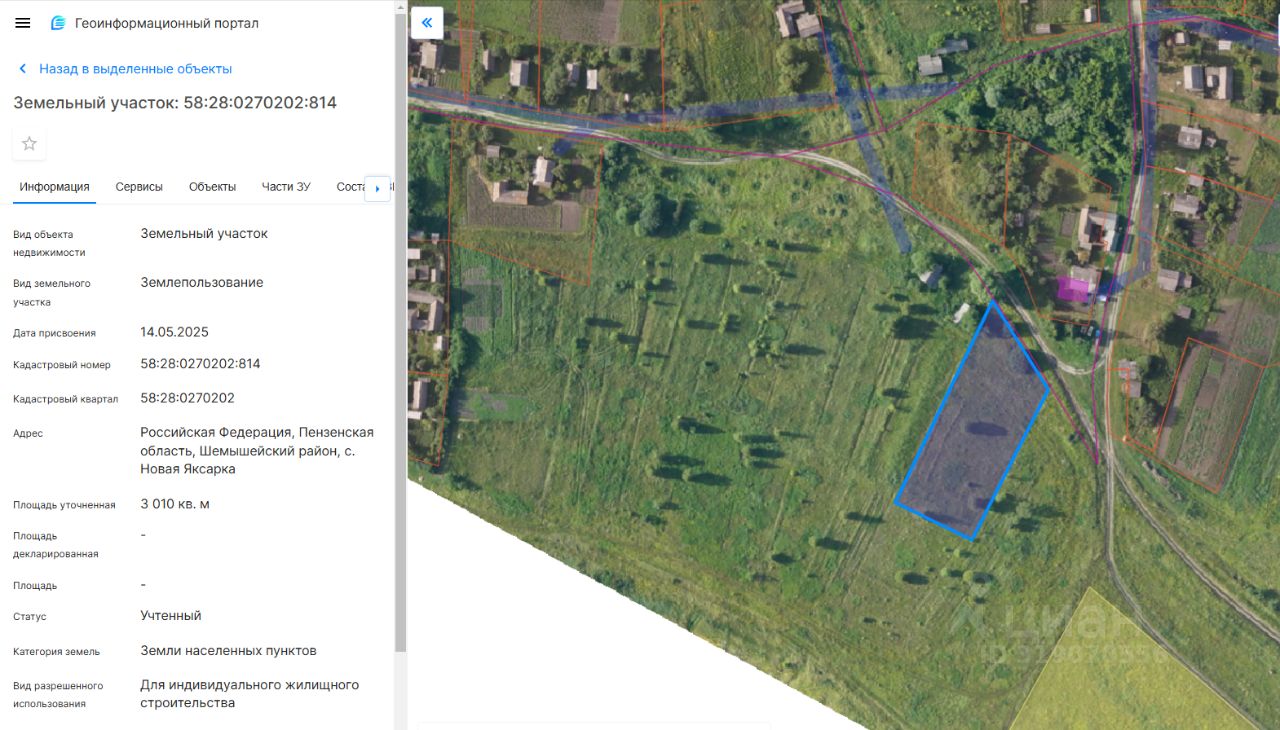The height and width of the screenshot is (730, 1280).
Task: Collapse side panel with double-chevron button
Action: click(427, 22)
